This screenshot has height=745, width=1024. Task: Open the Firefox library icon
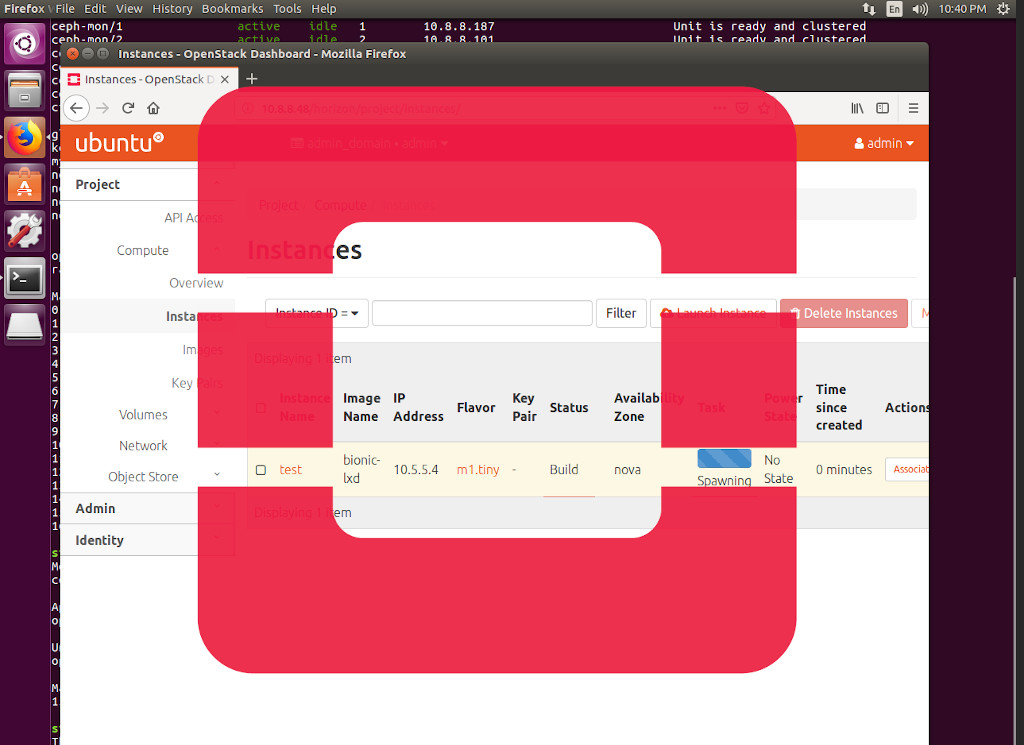click(x=857, y=108)
